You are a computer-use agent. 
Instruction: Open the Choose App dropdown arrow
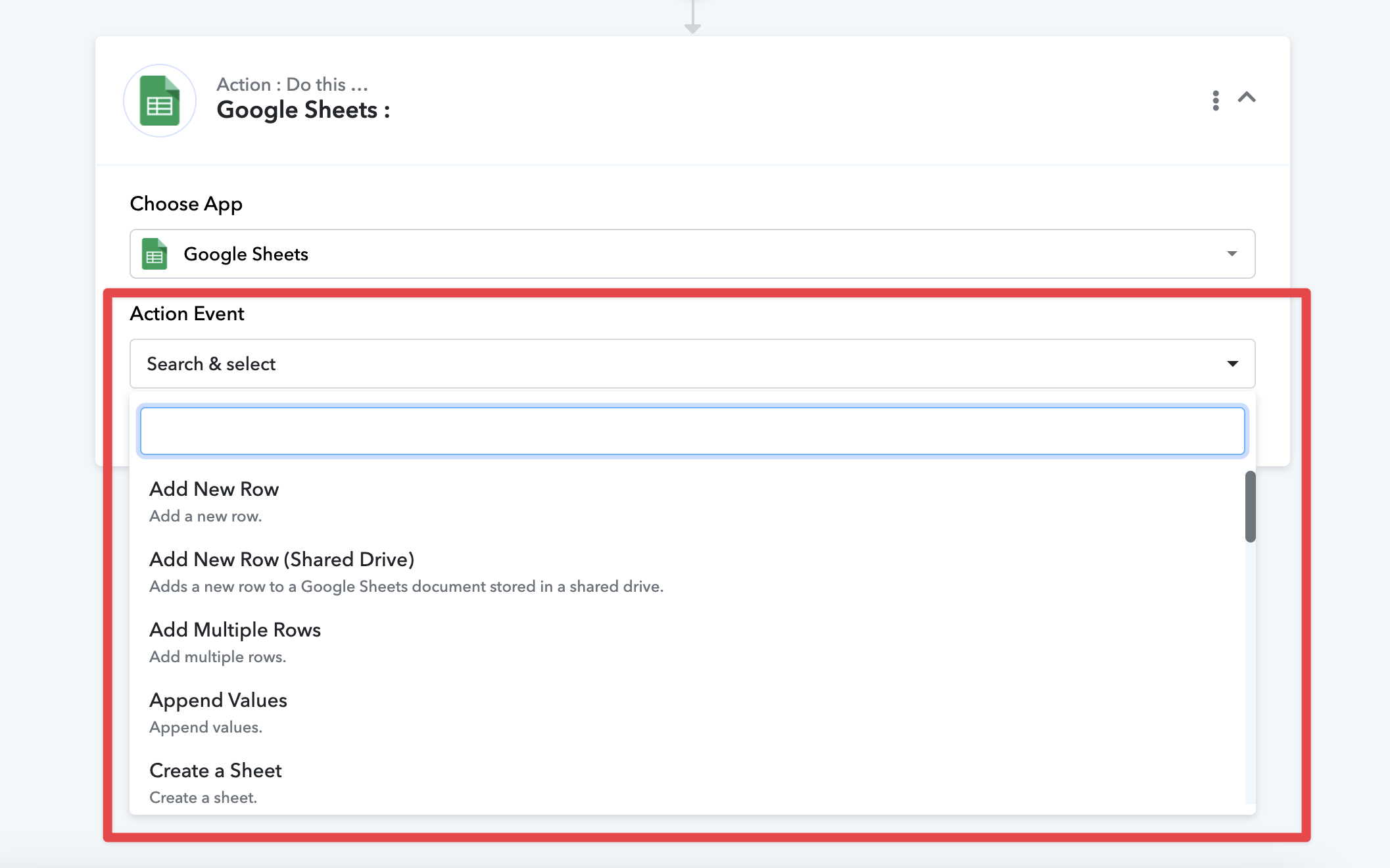1232,254
